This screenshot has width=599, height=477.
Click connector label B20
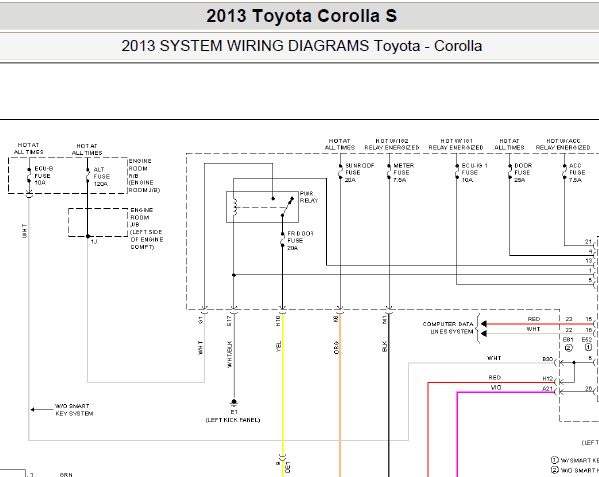point(547,359)
